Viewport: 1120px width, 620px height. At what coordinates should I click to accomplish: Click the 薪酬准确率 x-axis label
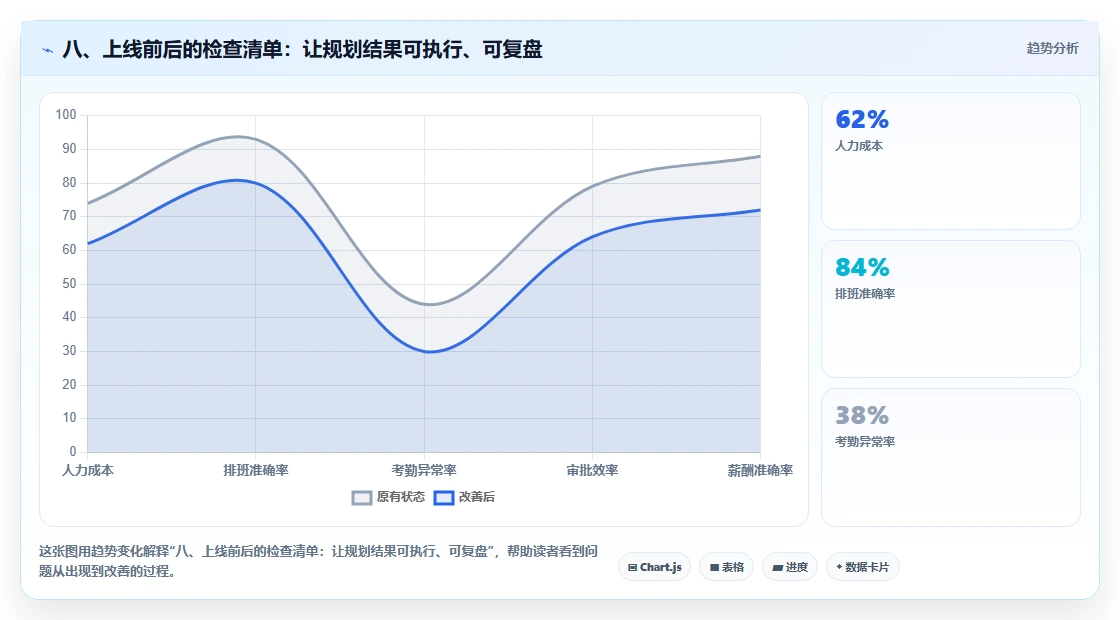click(760, 470)
